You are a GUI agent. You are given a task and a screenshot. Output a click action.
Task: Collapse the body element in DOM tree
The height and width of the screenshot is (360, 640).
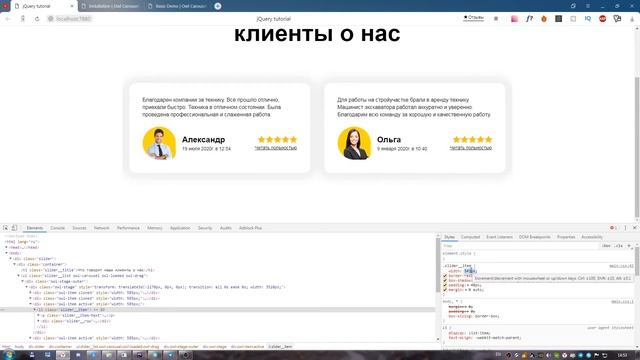[x=7, y=253]
